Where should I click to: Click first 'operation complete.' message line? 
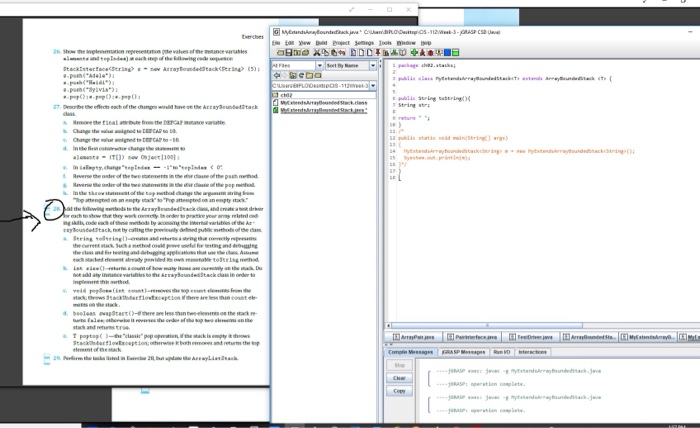tap(480, 384)
